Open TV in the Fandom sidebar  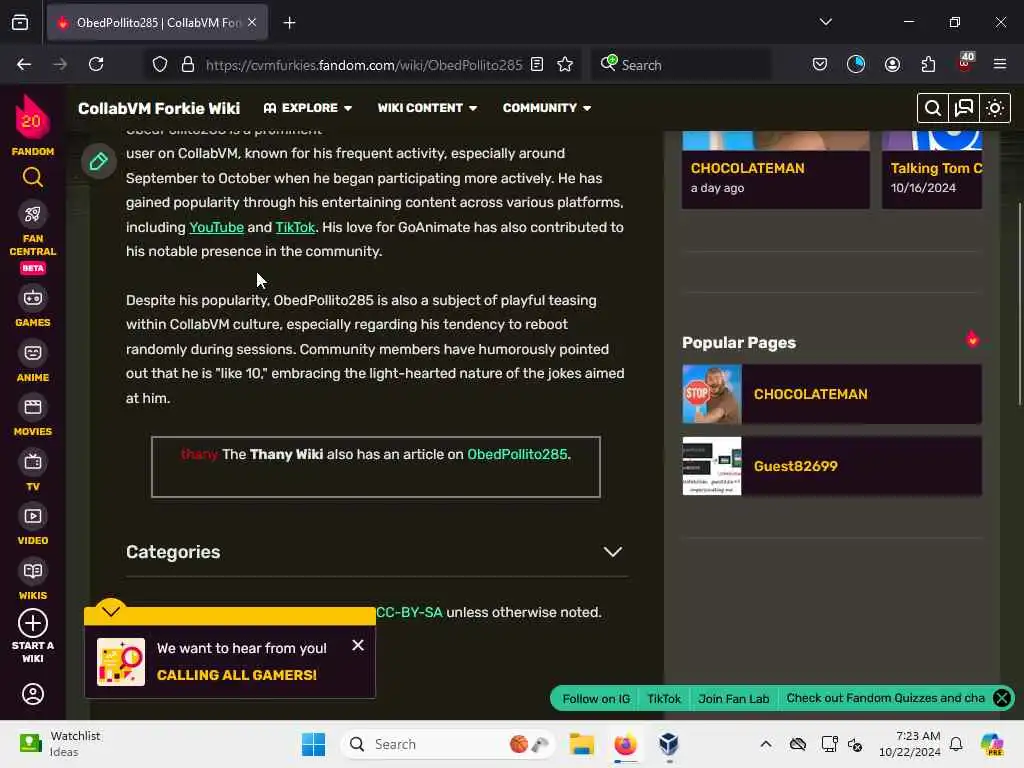pos(33,470)
